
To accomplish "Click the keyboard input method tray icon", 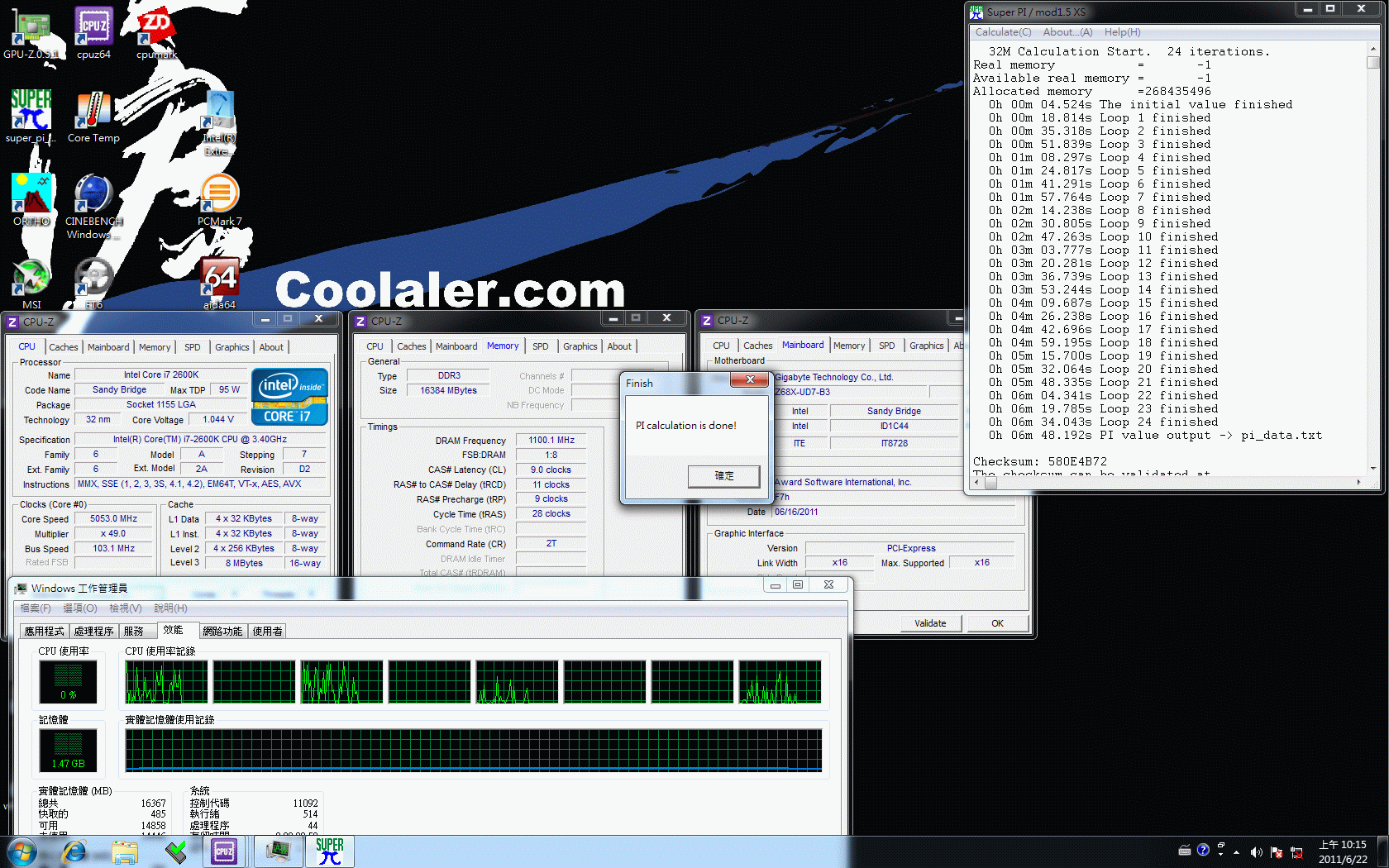I will click(x=1184, y=850).
